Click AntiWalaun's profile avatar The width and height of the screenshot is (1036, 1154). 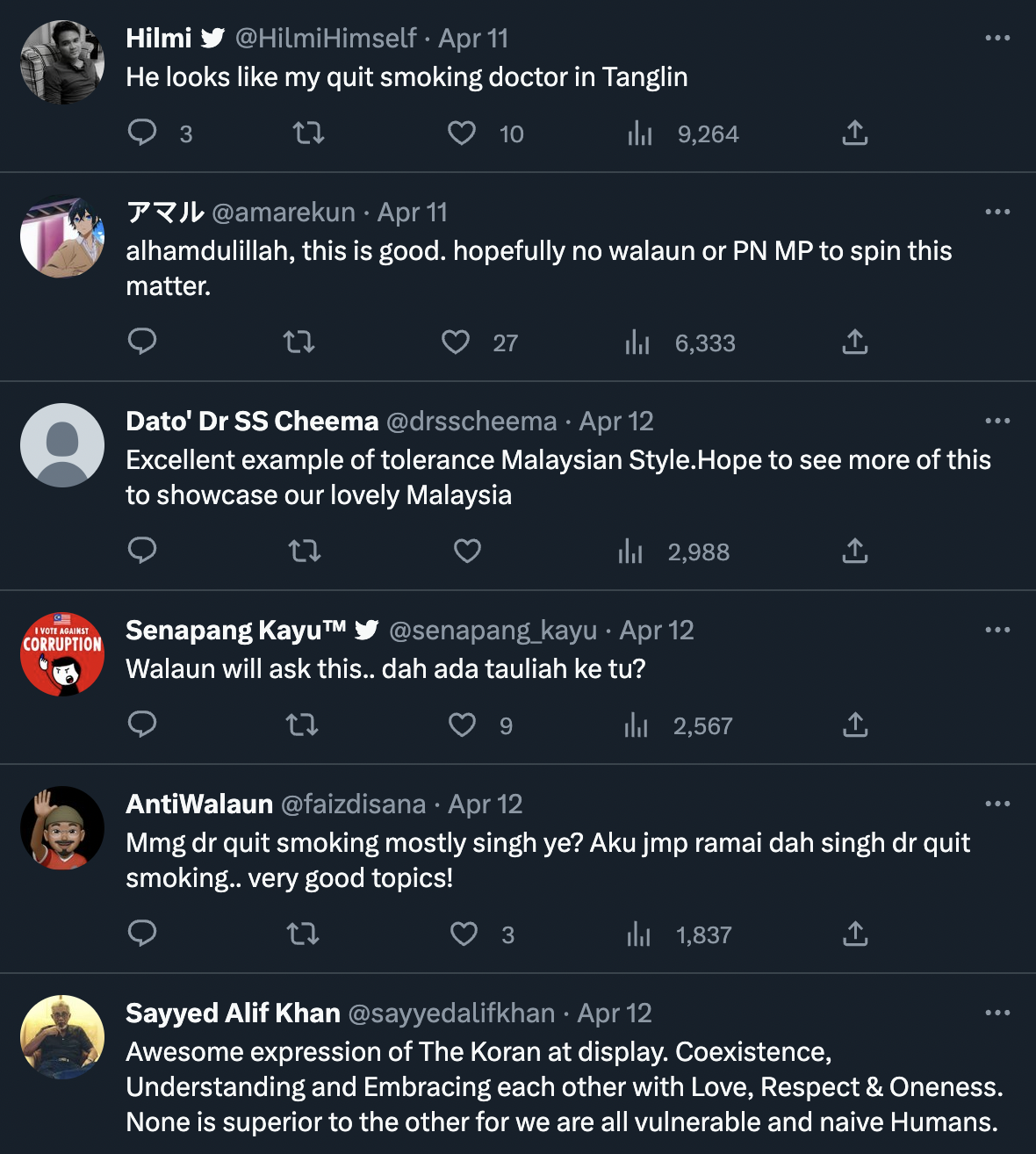(x=62, y=827)
